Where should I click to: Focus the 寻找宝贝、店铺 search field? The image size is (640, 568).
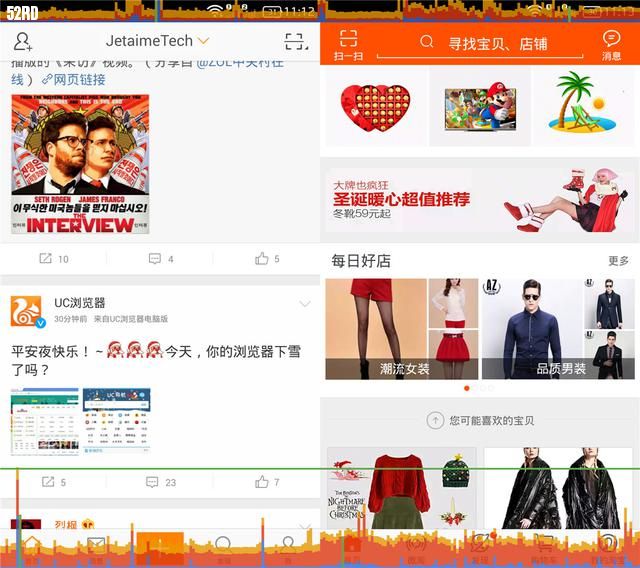coord(480,43)
